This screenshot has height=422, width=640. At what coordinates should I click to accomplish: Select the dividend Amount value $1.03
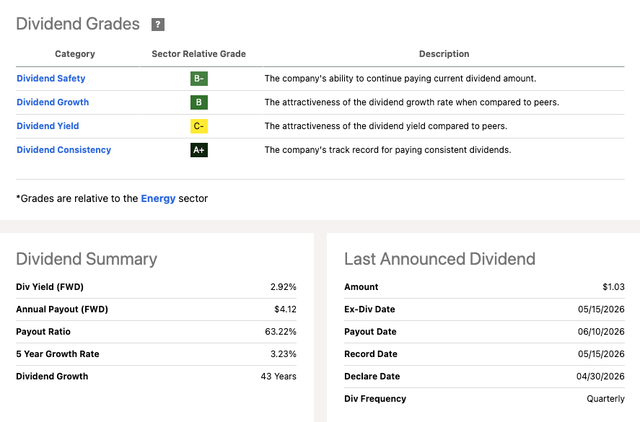click(x=613, y=287)
